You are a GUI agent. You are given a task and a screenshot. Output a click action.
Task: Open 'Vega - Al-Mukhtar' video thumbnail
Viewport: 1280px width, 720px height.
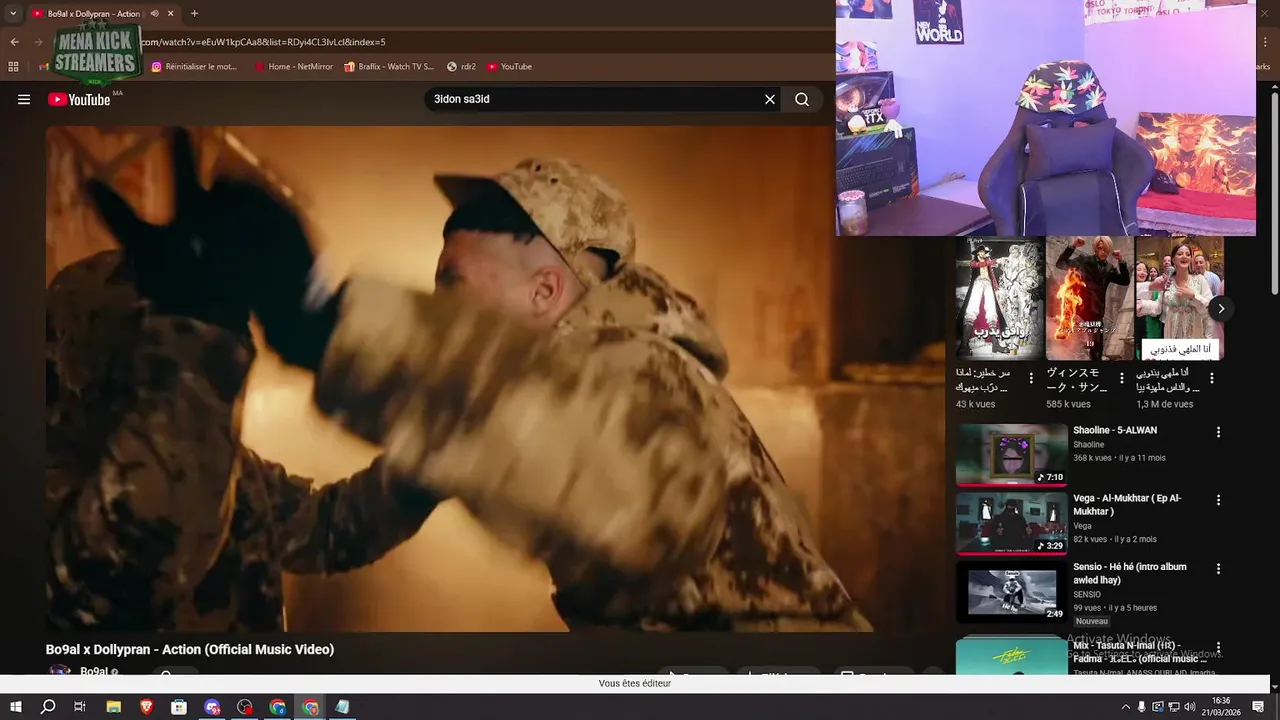point(1011,523)
